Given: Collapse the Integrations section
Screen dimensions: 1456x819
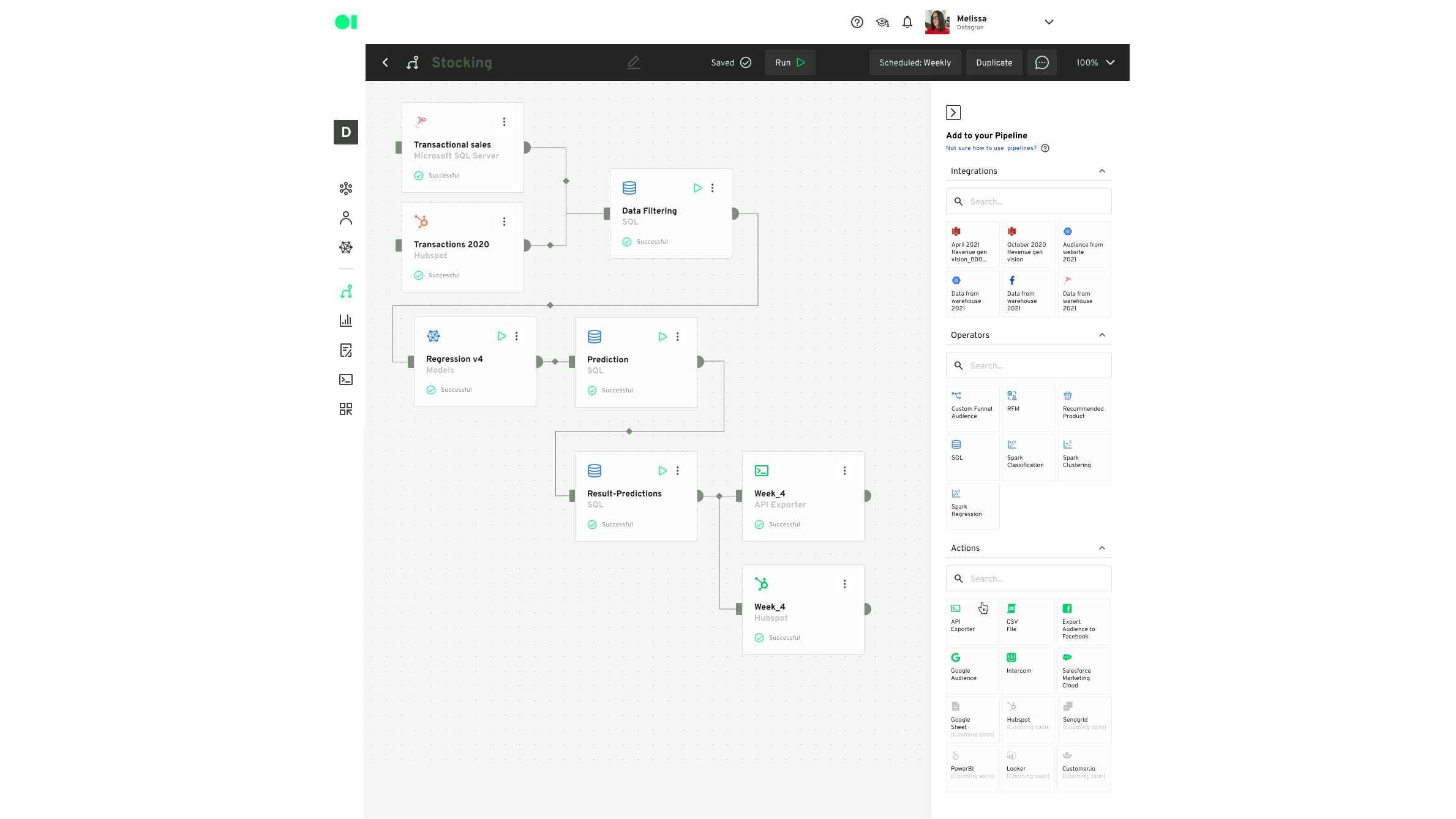Looking at the screenshot, I should [1102, 171].
